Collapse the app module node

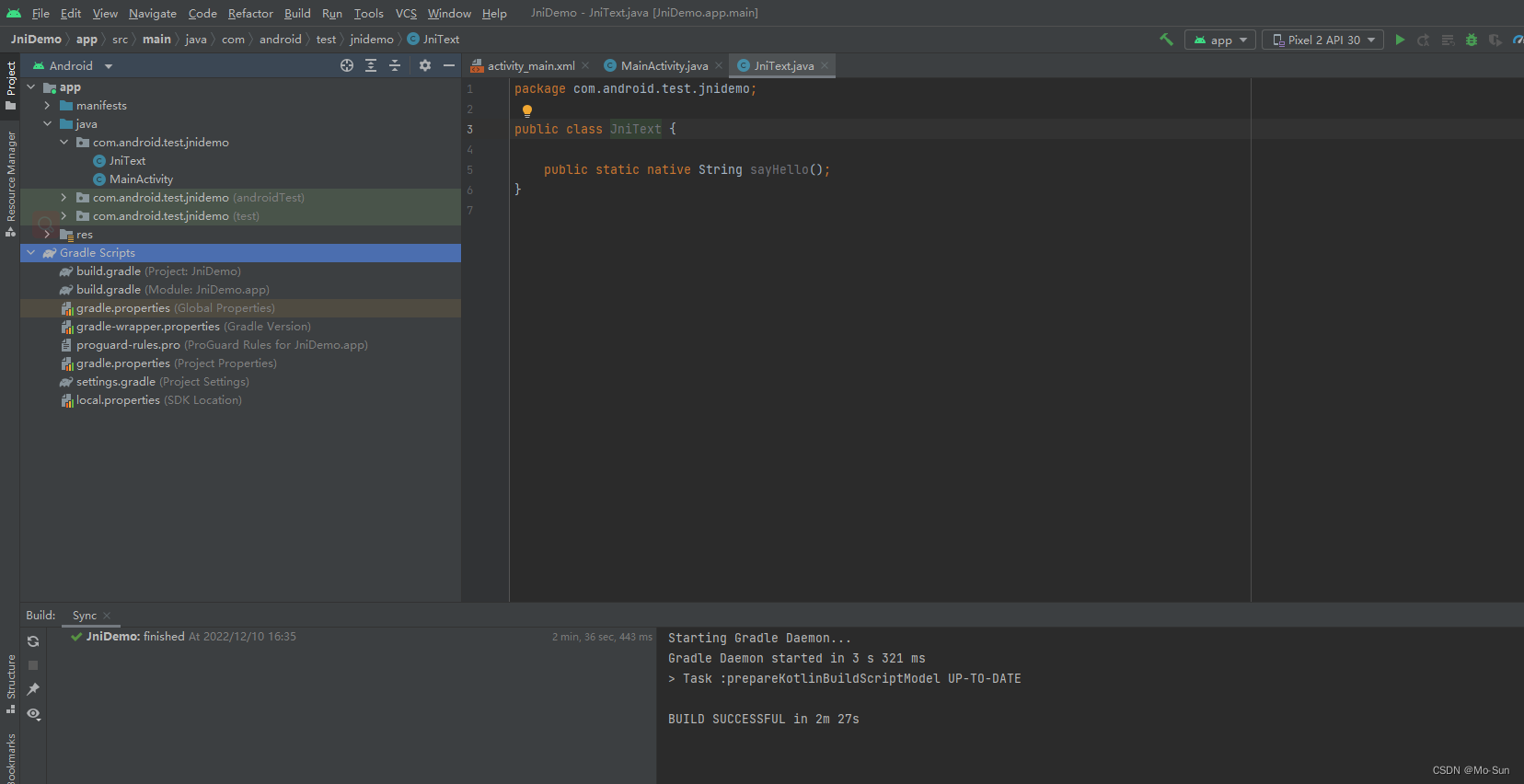tap(31, 87)
